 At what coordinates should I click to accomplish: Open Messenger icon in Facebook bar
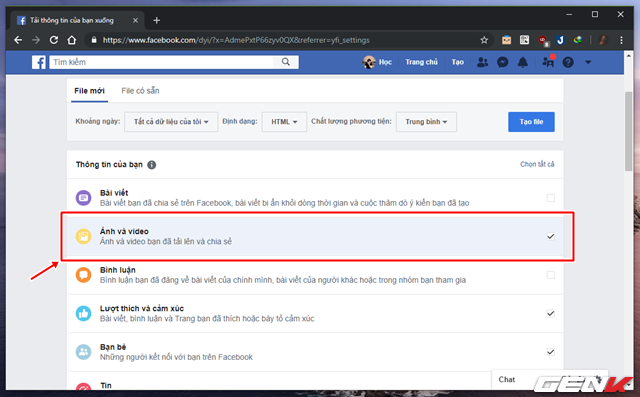tap(502, 62)
